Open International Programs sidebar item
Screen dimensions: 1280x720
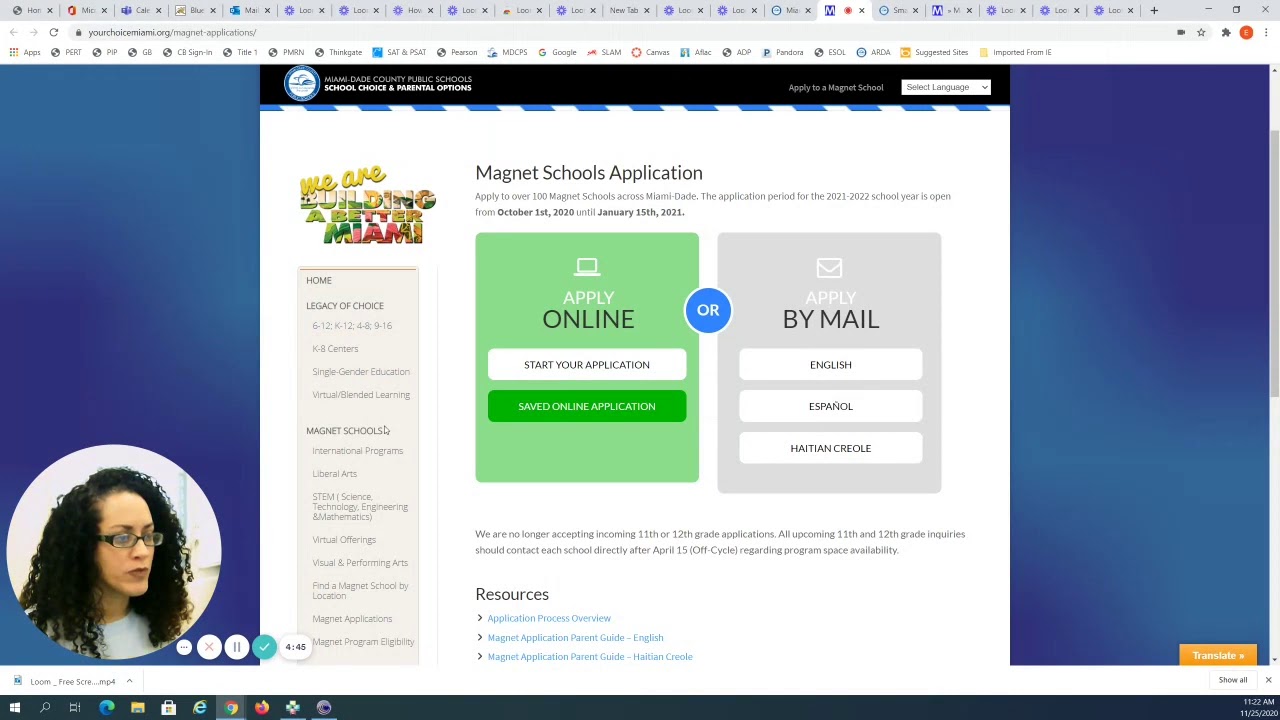point(357,451)
